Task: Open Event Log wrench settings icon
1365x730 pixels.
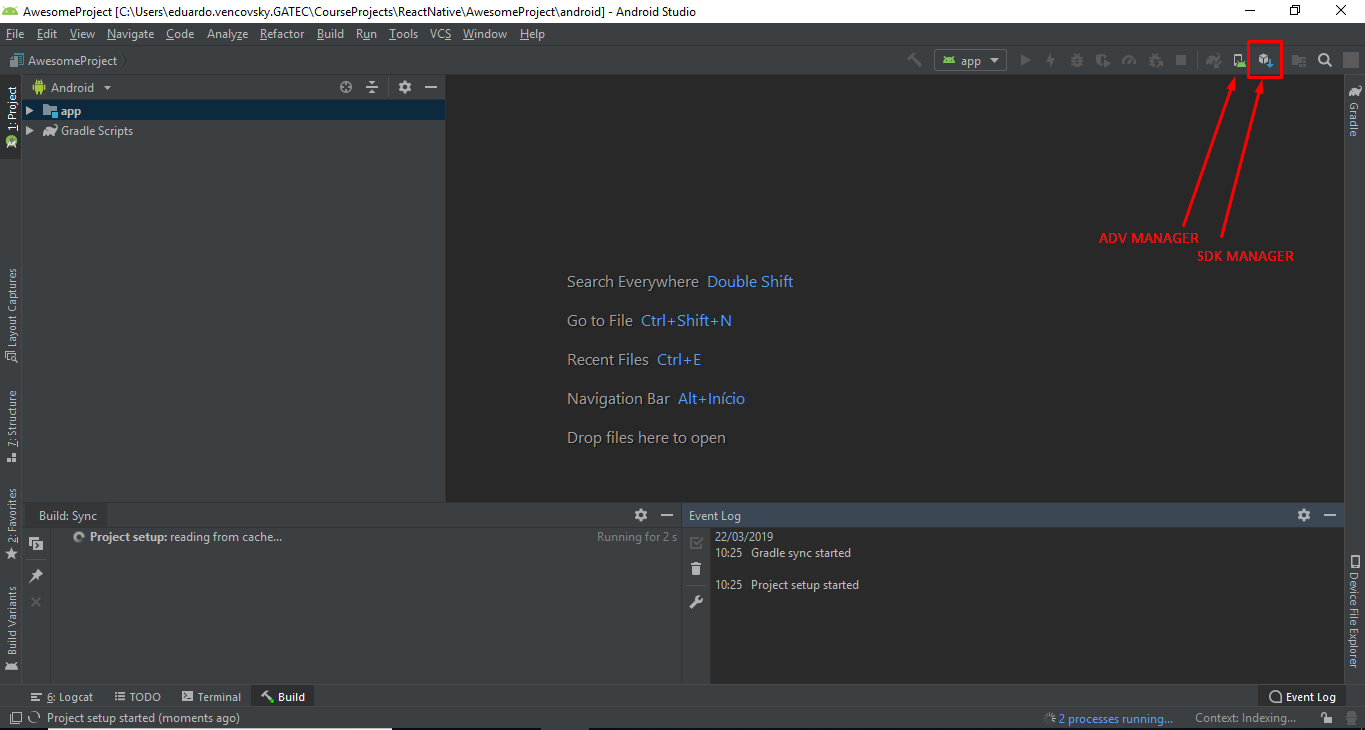Action: pos(696,601)
